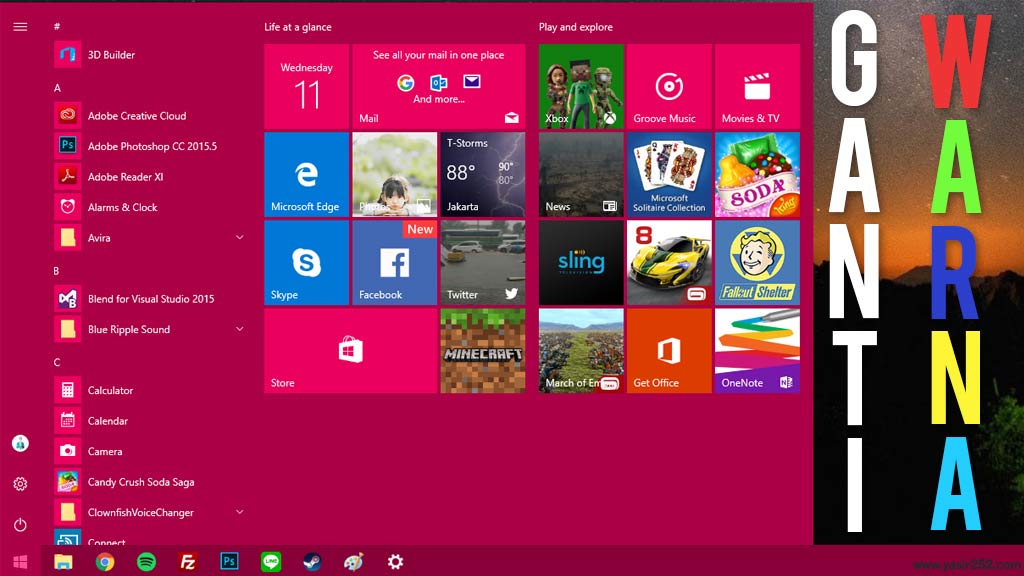Open the Store tile

pos(351,351)
